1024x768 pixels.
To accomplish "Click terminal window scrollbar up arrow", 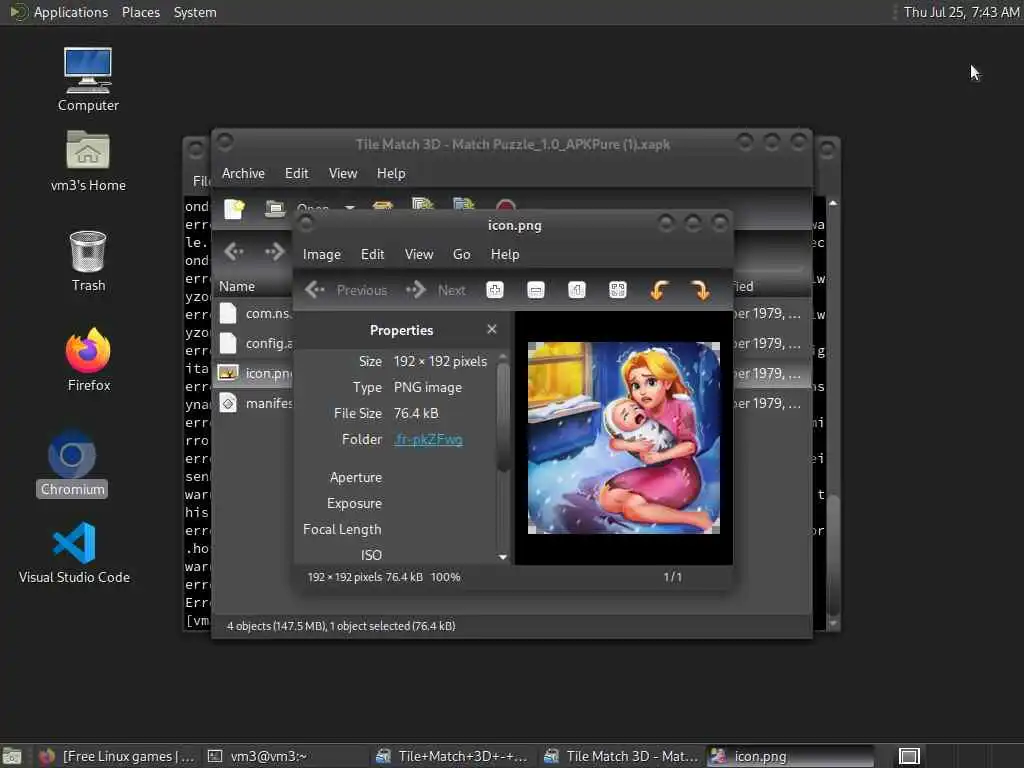I will point(833,204).
